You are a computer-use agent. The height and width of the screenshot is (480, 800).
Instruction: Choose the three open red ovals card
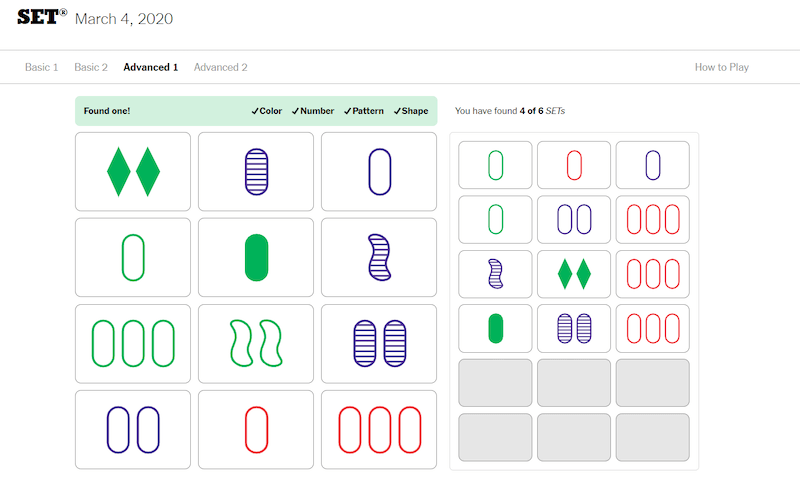(379, 429)
